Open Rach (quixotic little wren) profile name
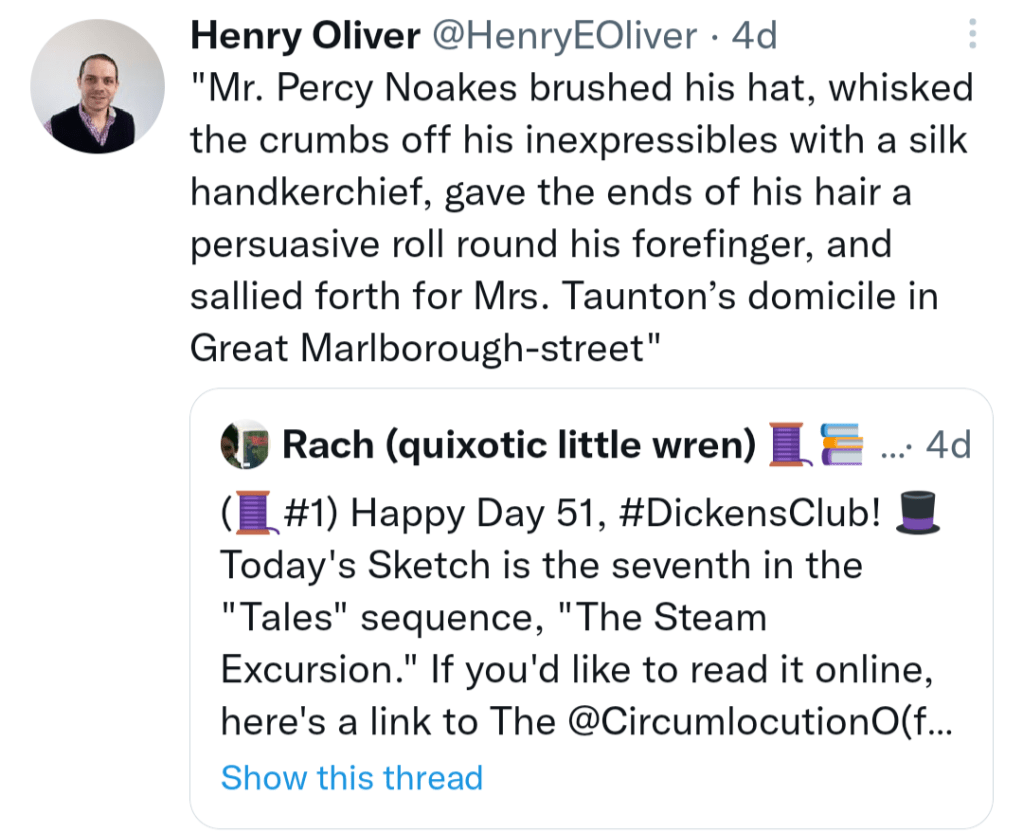This screenshot has height=833, width=1023. (518, 445)
